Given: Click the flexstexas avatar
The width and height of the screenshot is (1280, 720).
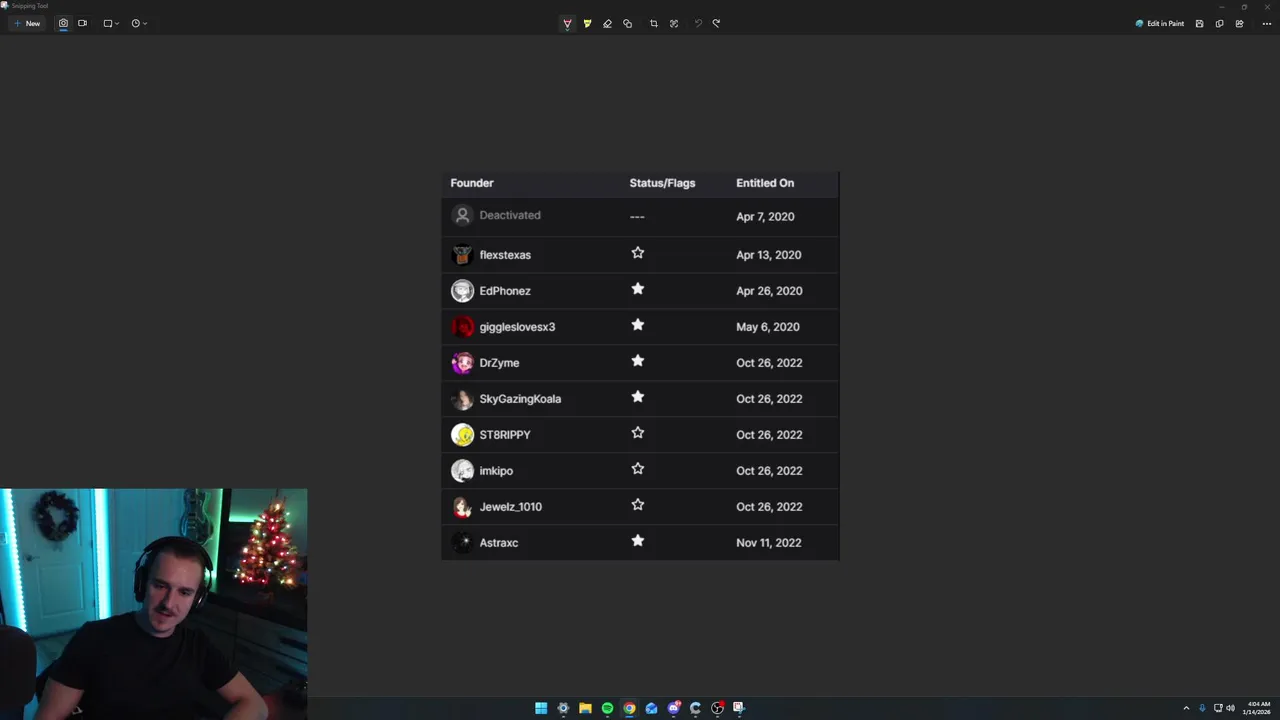Looking at the screenshot, I should 462,255.
